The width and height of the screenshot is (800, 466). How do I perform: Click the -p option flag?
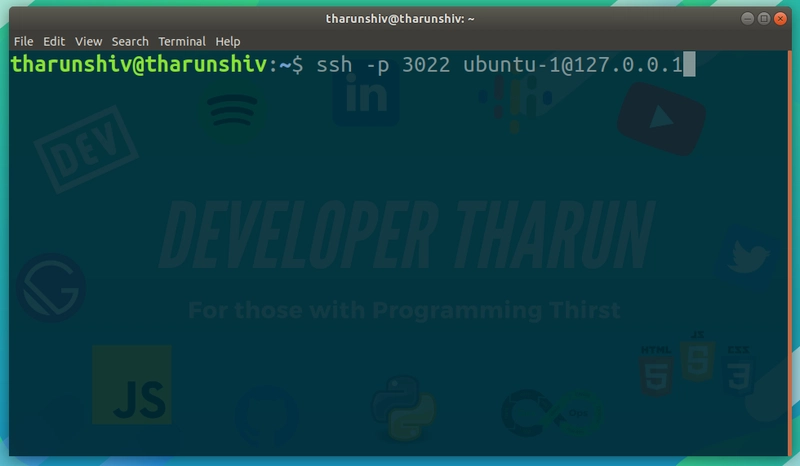tap(377, 66)
